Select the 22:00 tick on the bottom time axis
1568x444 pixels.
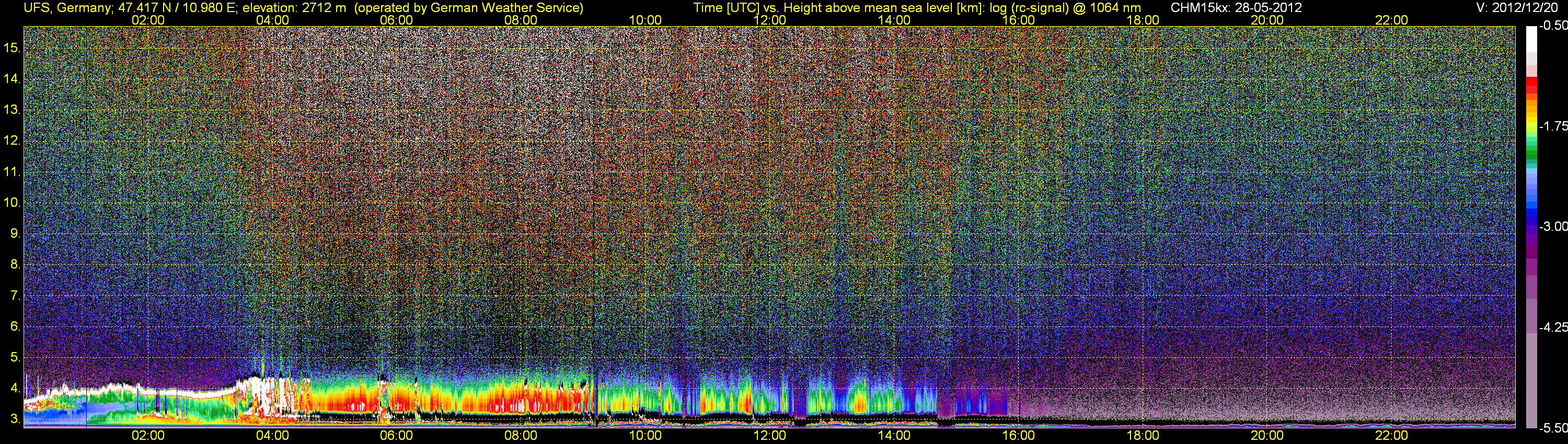tap(1391, 436)
